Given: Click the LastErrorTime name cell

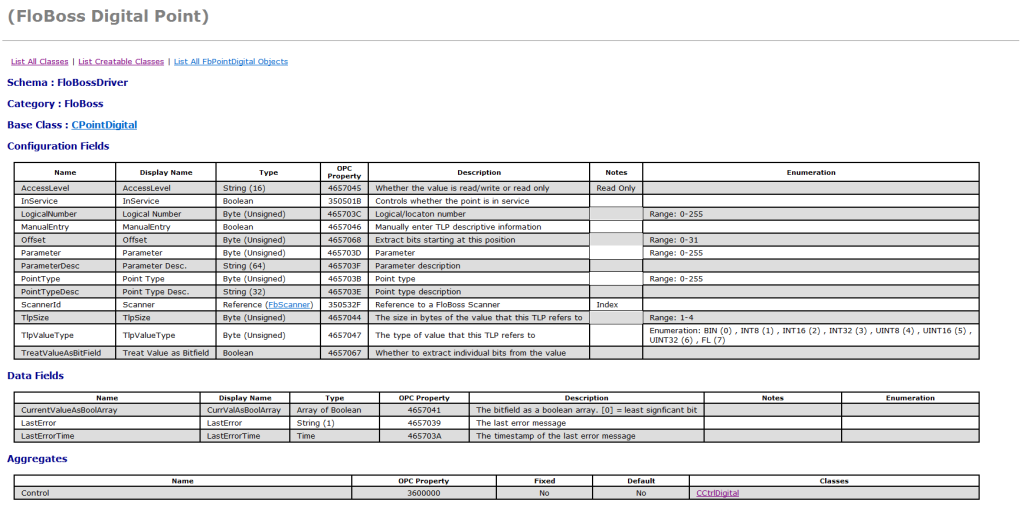Looking at the screenshot, I should click(107, 436).
